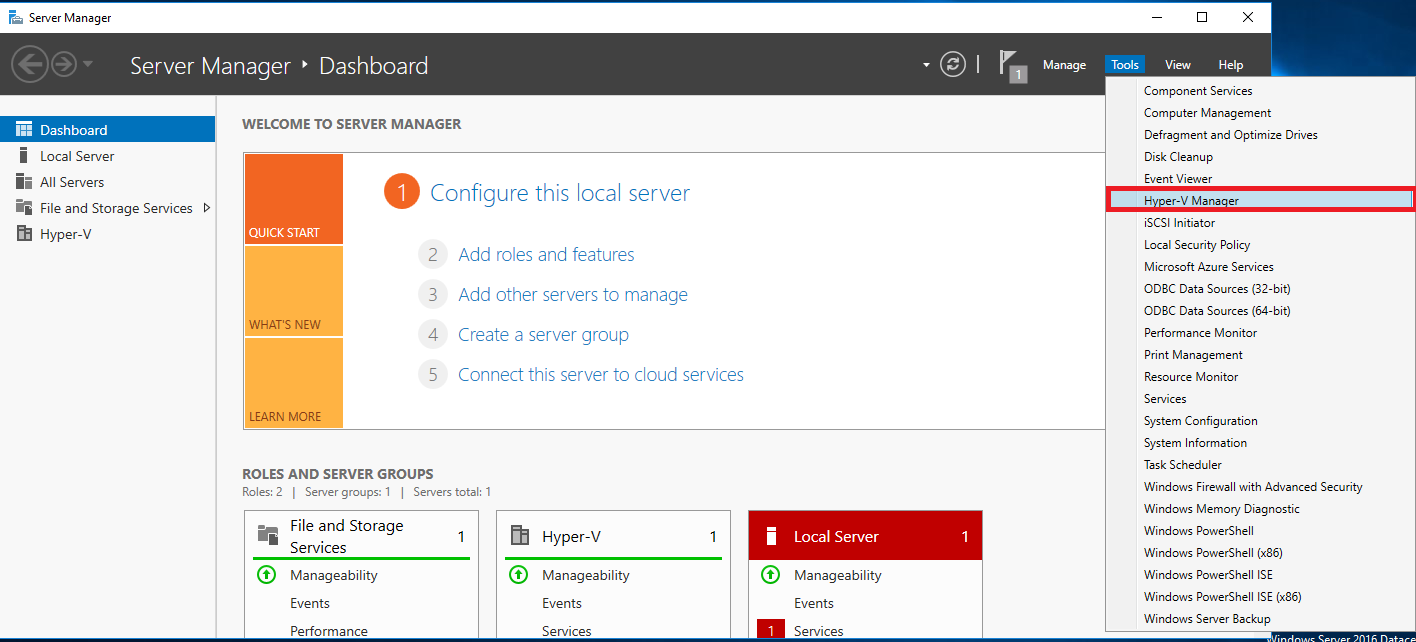
Task: Click the Refresh dashboard icon
Action: point(953,65)
